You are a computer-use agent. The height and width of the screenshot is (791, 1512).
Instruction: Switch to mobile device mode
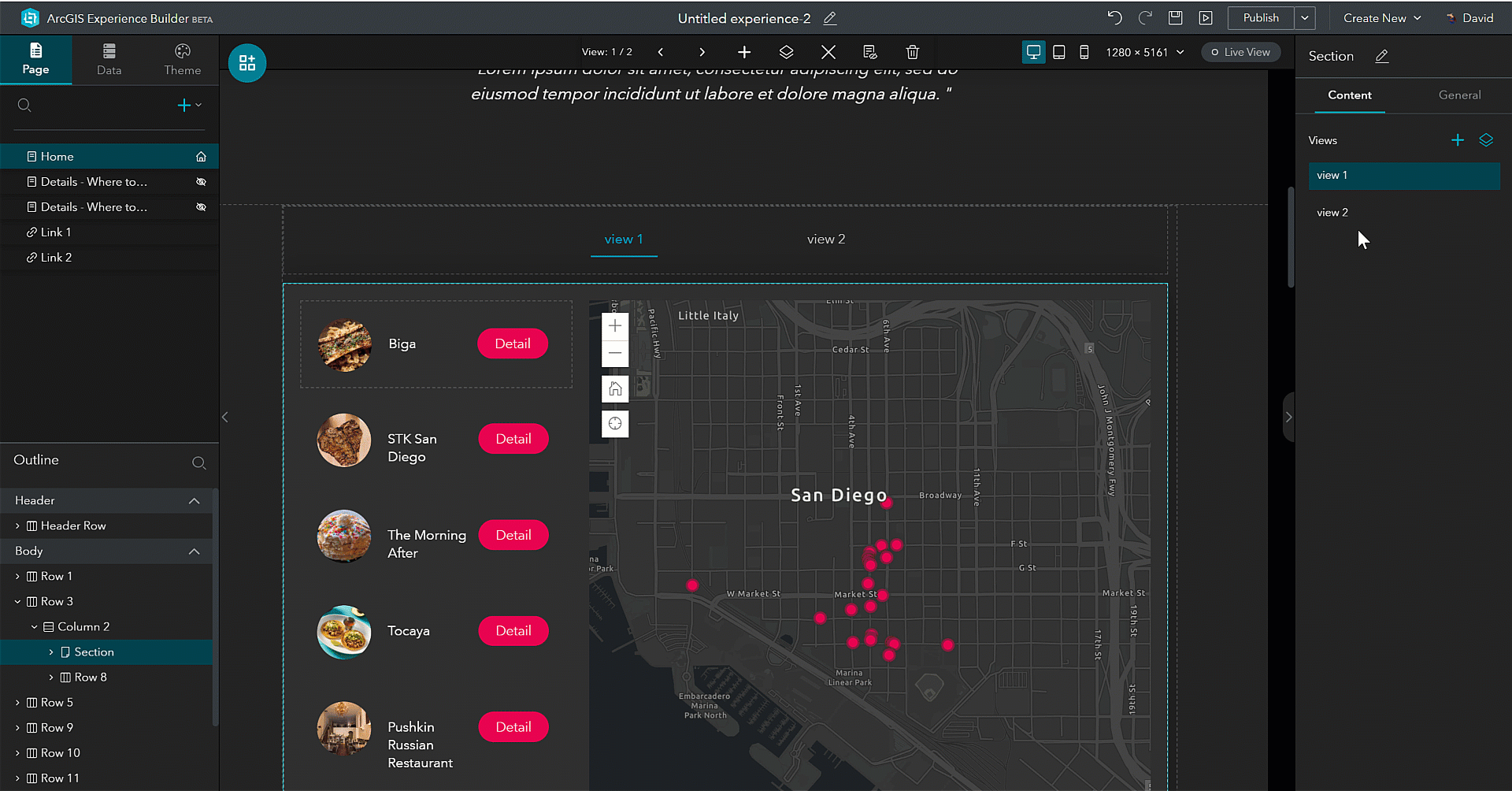click(1084, 52)
